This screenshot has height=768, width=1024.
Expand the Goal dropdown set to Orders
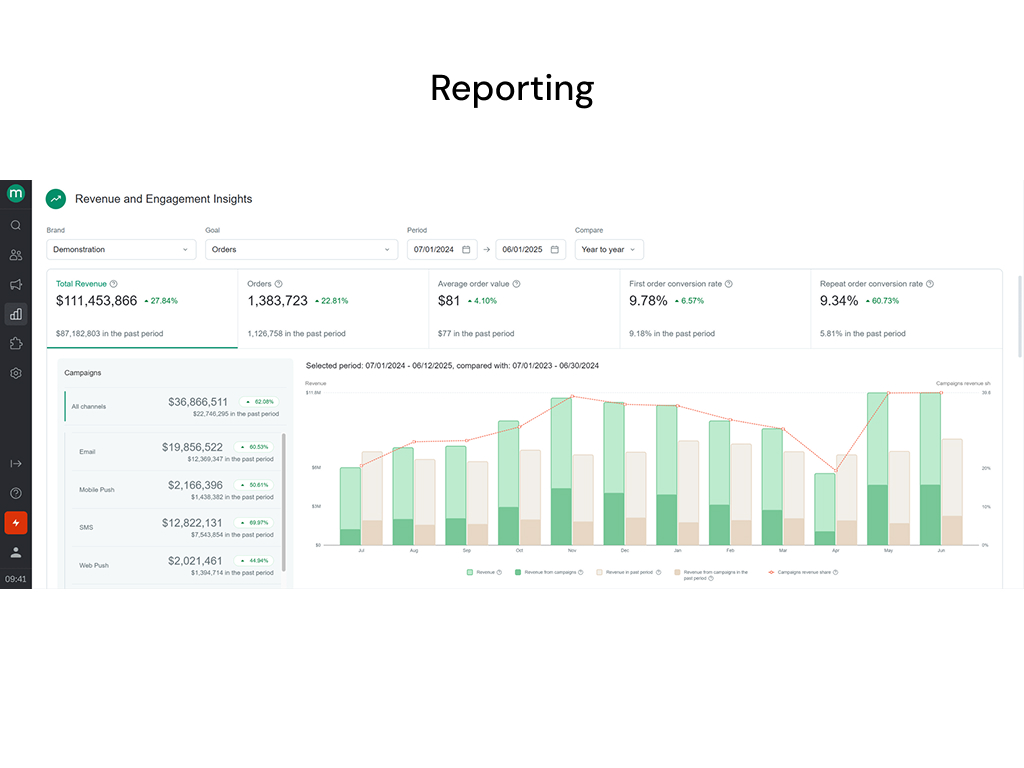300,249
